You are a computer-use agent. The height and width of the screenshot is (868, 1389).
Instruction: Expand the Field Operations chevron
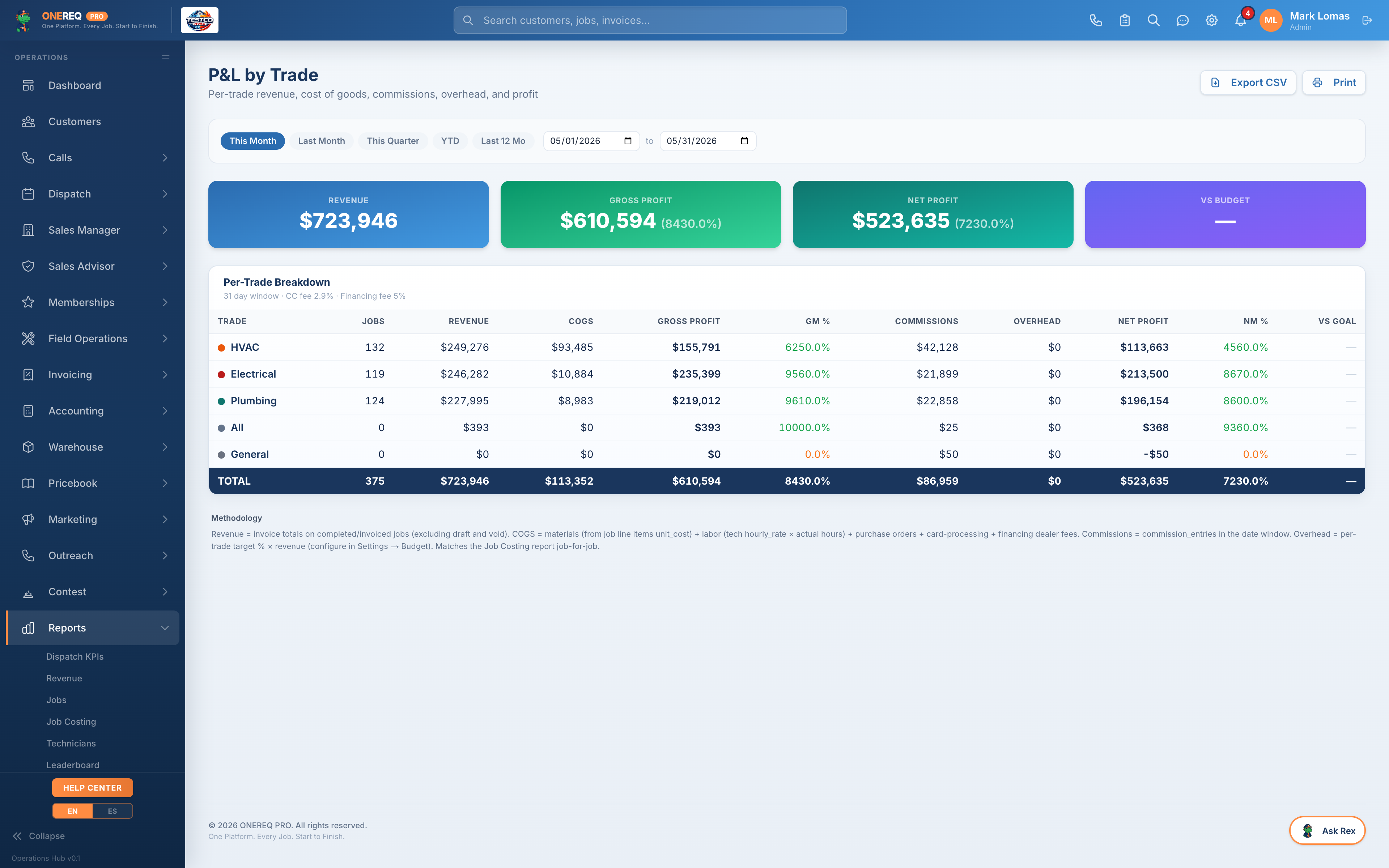[165, 339]
